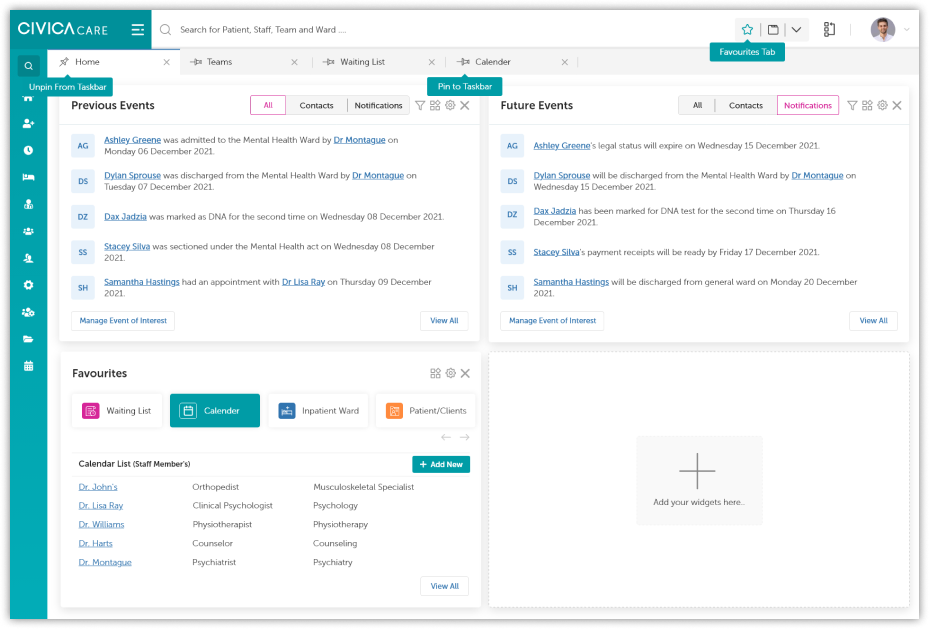Click the clock icon in left sidebar

tap(28, 150)
